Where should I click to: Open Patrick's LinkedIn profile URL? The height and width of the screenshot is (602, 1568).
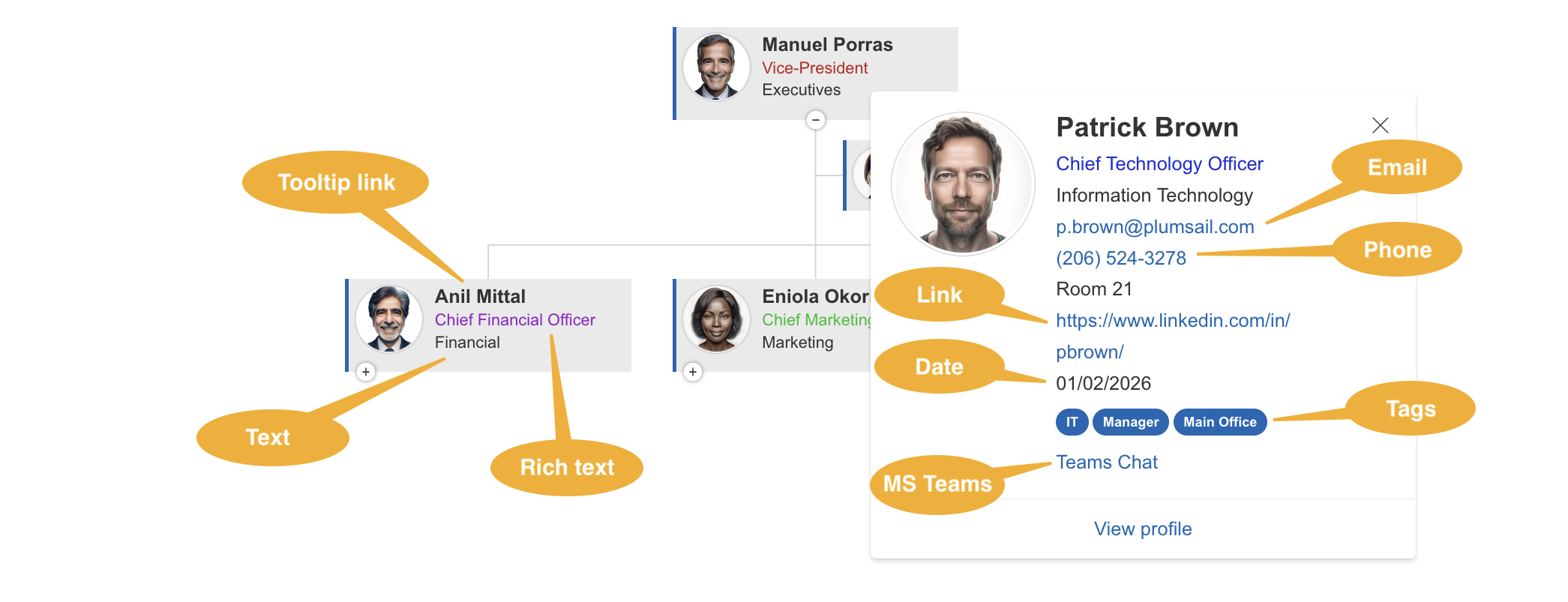point(1172,321)
